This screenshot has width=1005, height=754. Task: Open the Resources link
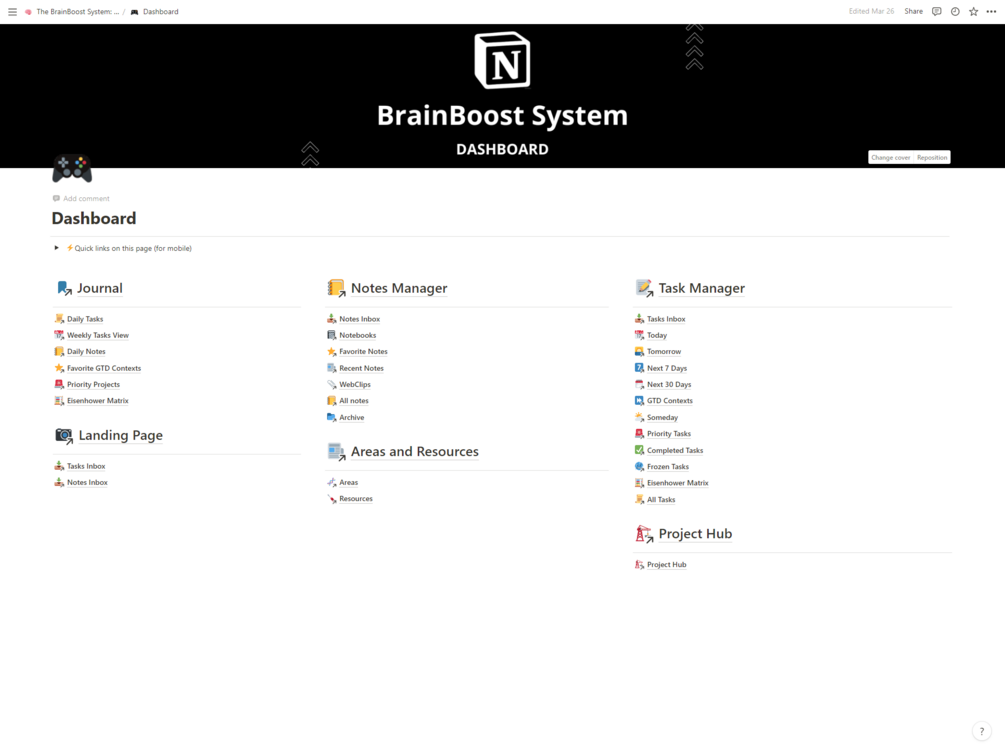click(x=356, y=499)
